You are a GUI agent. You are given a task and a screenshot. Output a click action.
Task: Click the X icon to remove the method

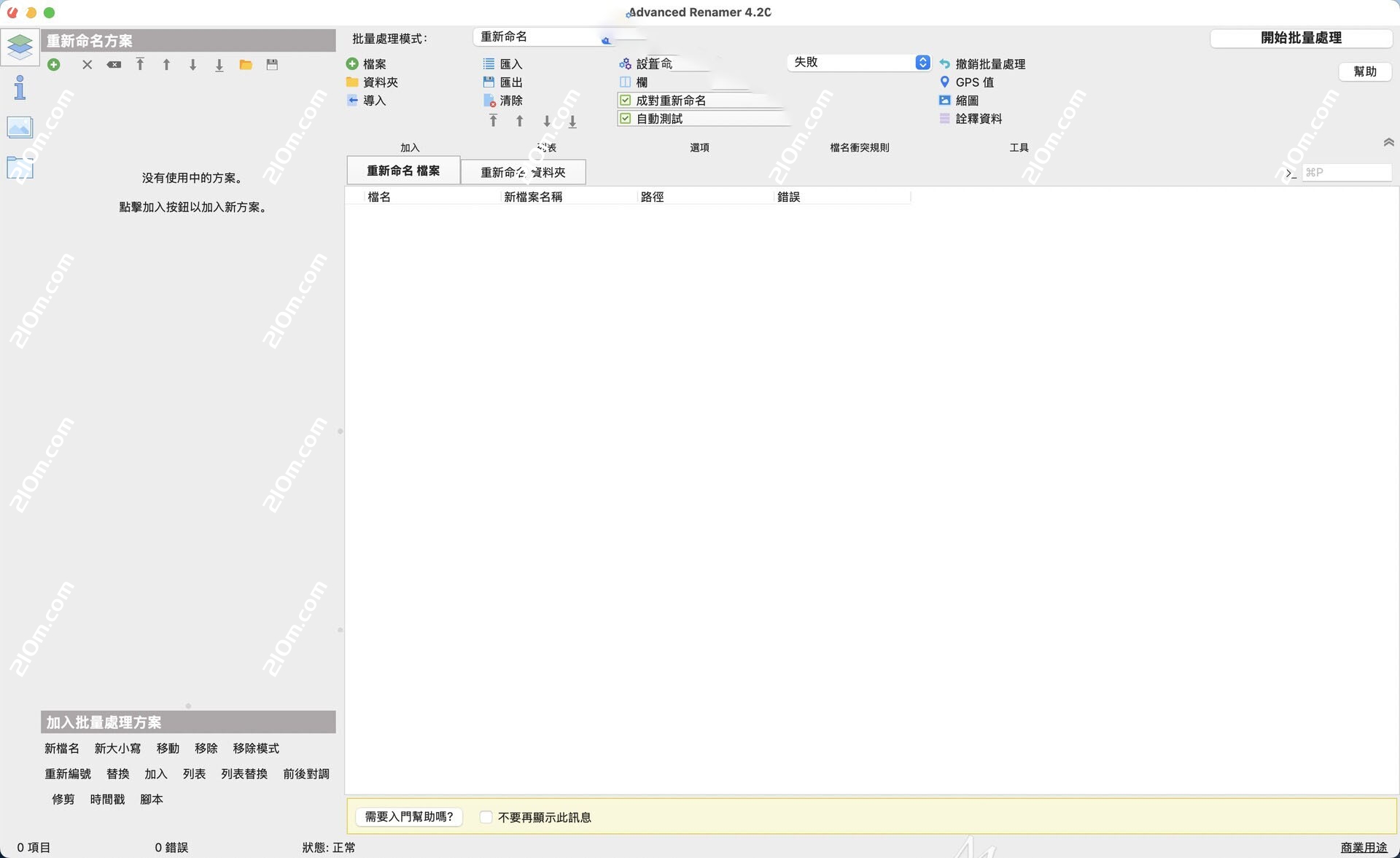(87, 65)
